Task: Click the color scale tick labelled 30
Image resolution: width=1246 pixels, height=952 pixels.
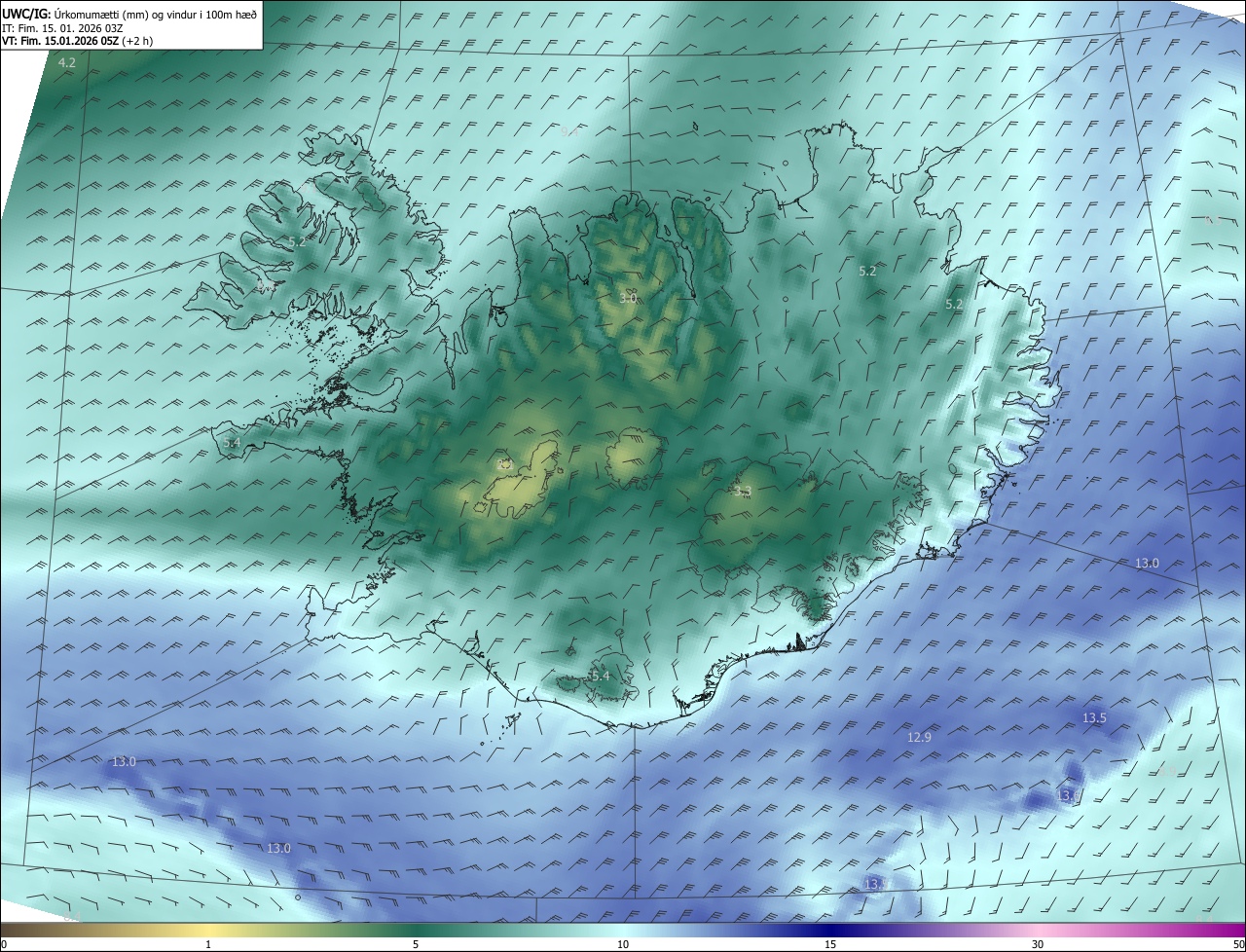Action: pos(1038,944)
